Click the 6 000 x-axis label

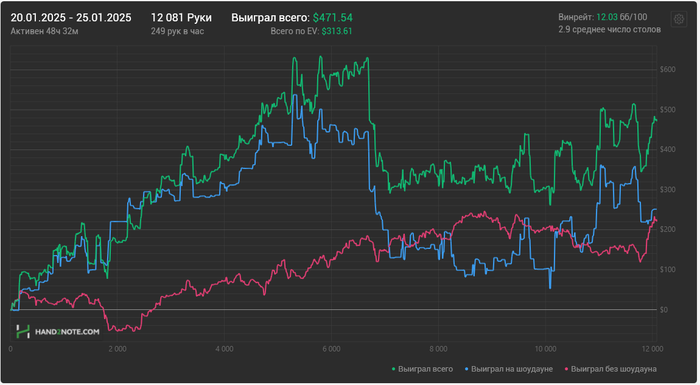coord(331,349)
